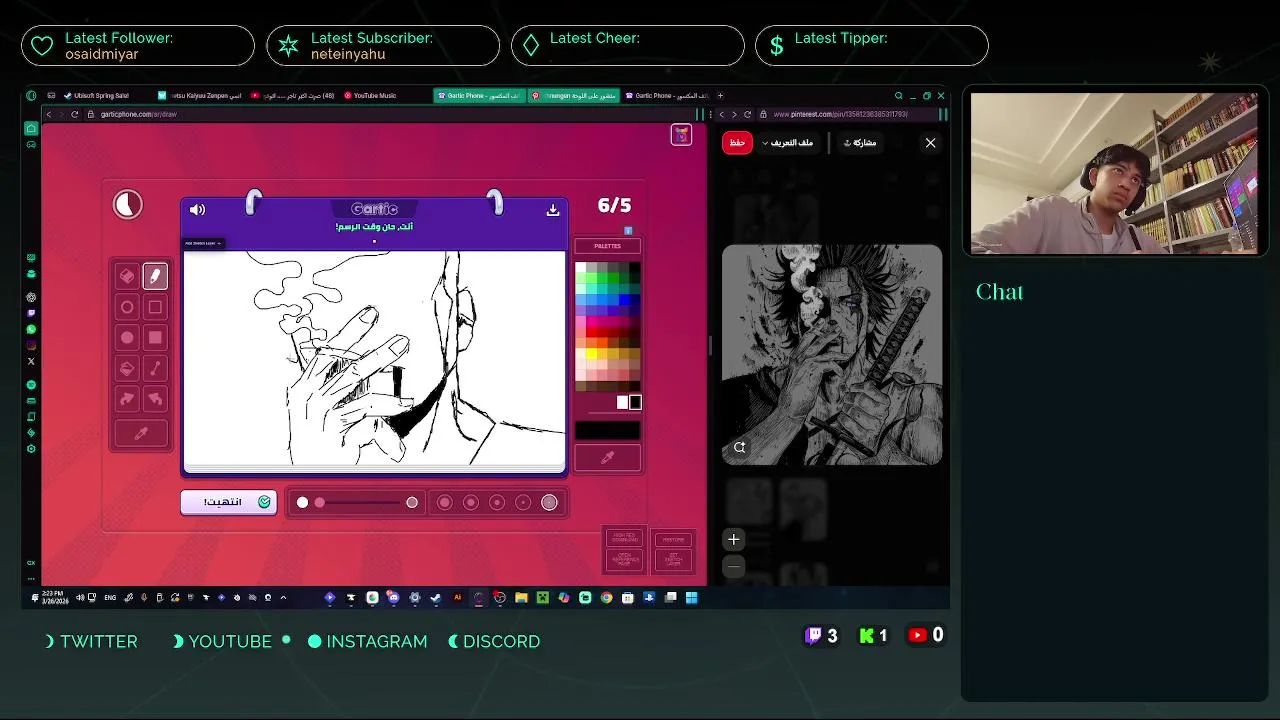
Task: Click the current black color preview bar
Action: click(607, 430)
